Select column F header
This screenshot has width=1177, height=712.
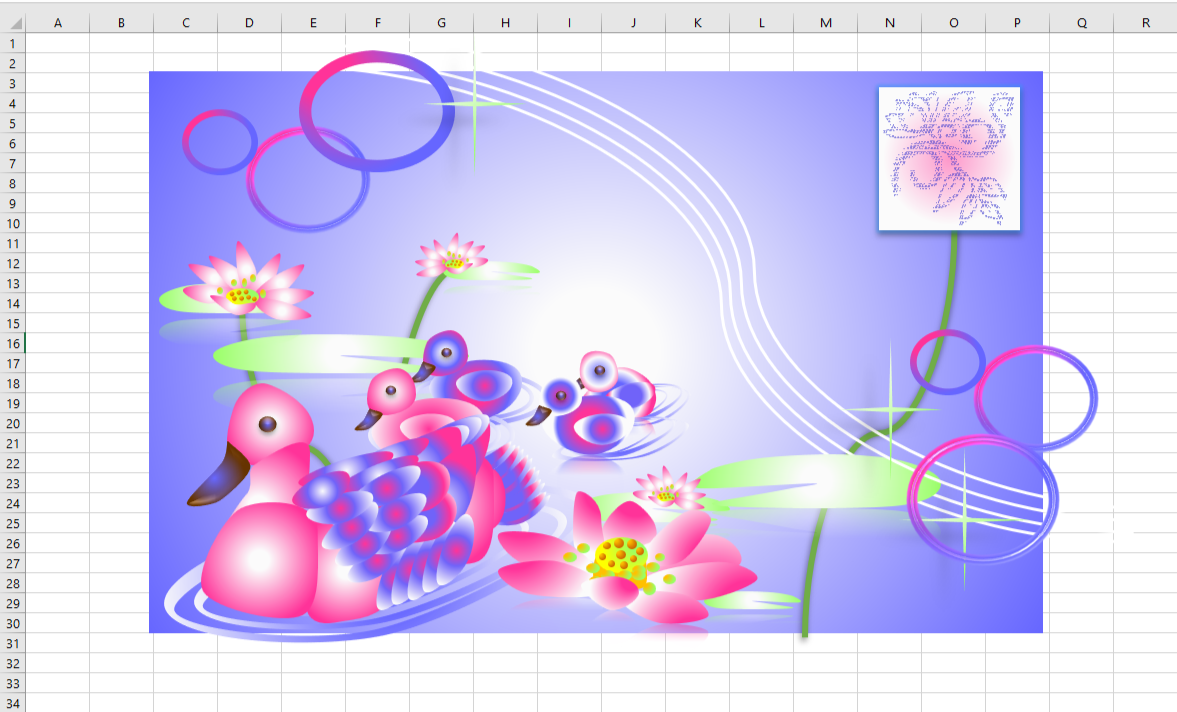tap(378, 23)
